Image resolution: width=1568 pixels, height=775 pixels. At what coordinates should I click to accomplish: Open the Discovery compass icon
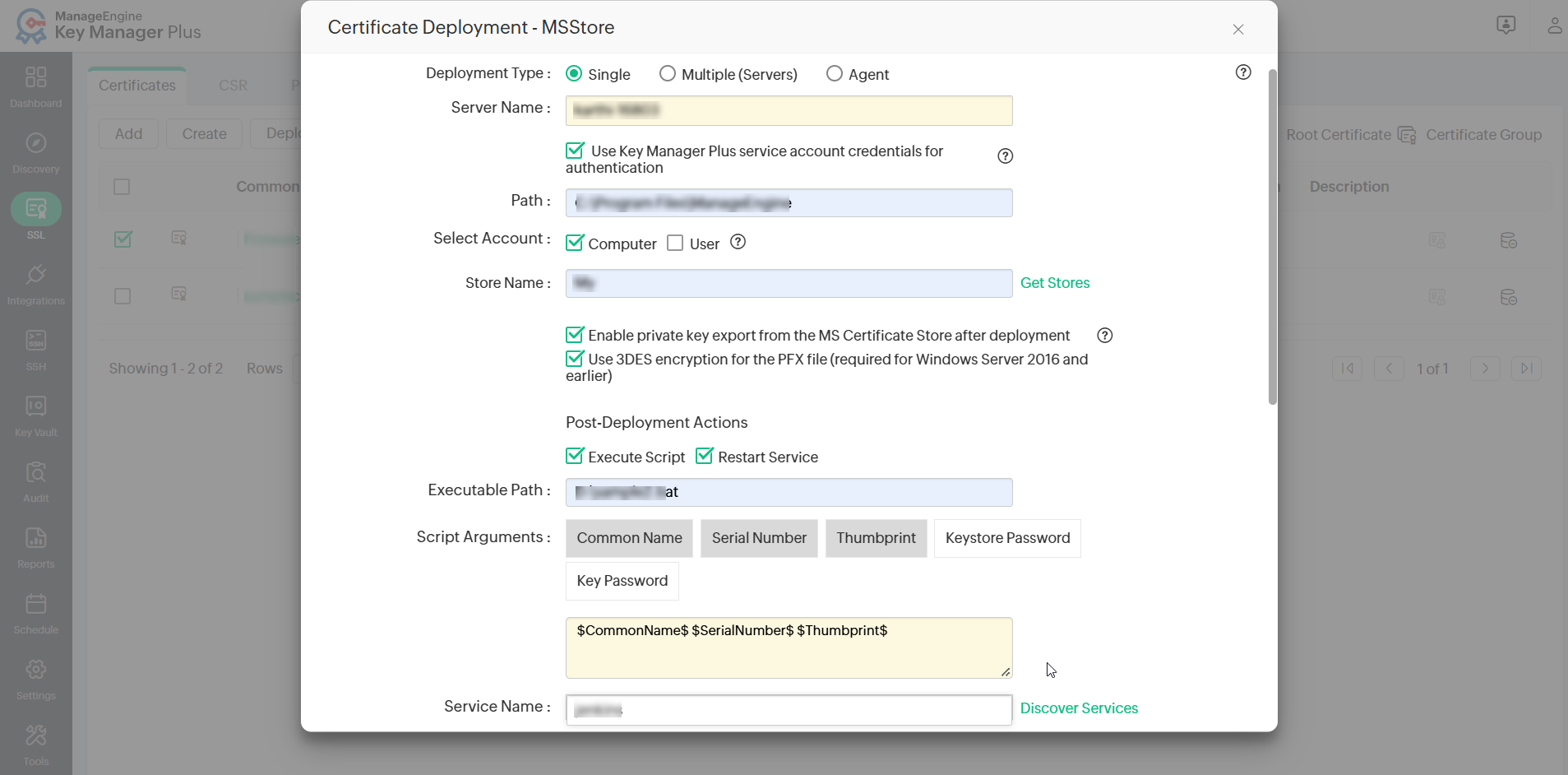tap(35, 143)
